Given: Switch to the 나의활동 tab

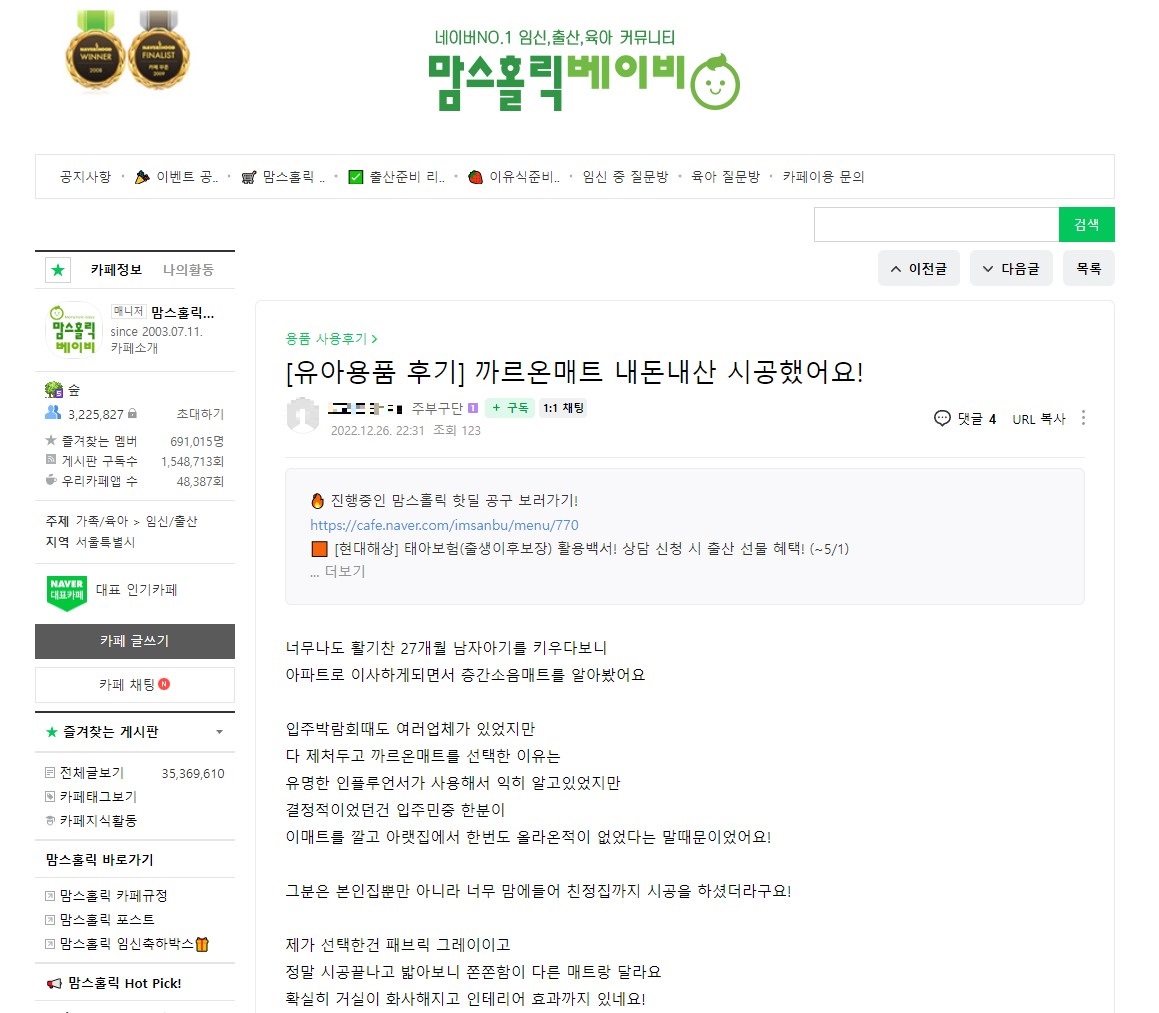Looking at the screenshot, I should tap(188, 270).
